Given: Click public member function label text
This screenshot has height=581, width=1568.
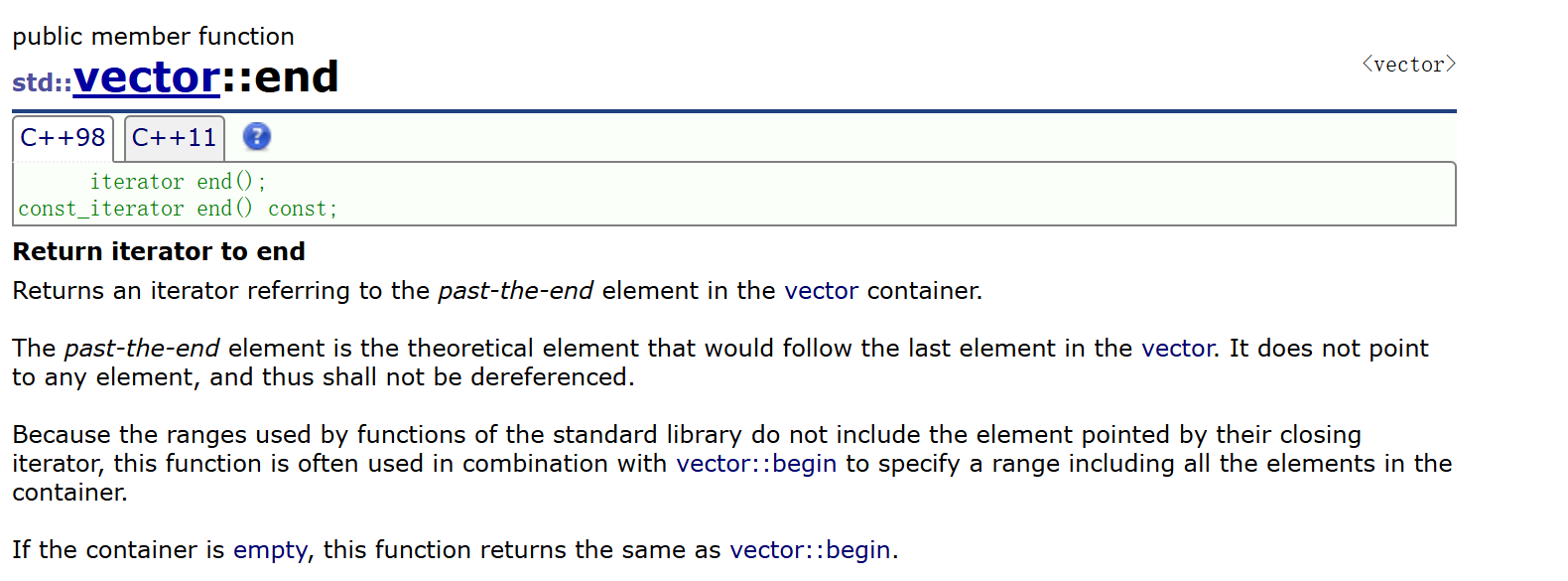Looking at the screenshot, I should pyautogui.click(x=153, y=37).
